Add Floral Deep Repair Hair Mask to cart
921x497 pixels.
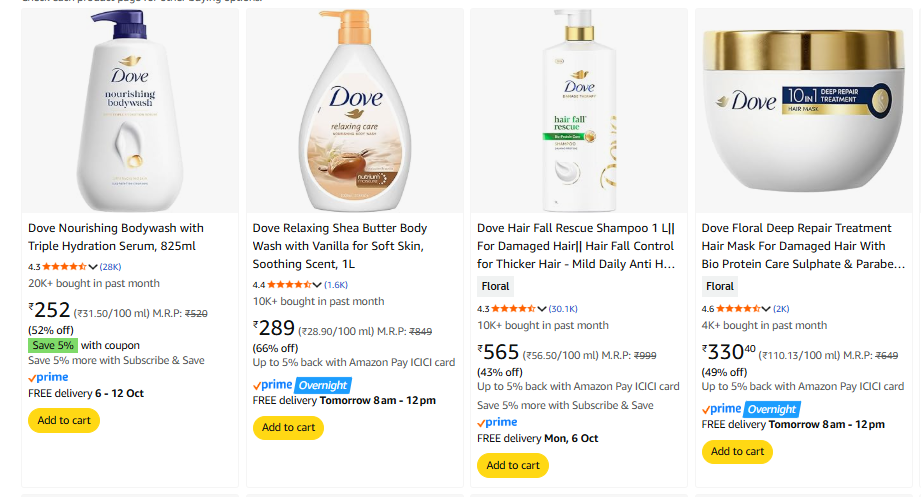(736, 452)
